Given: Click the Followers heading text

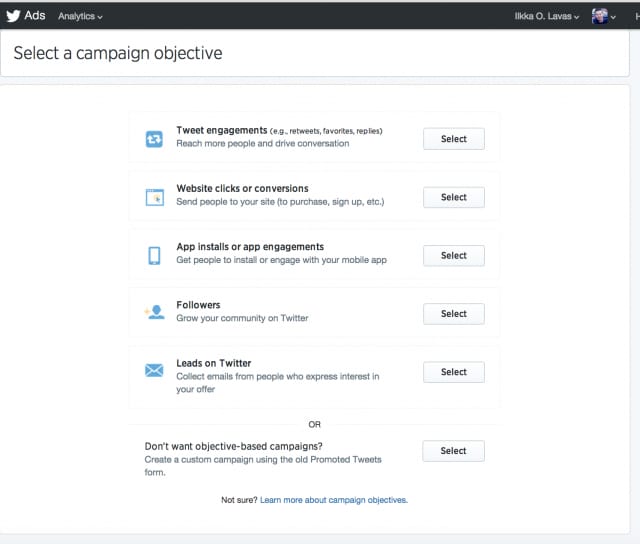Looking at the screenshot, I should point(198,305).
